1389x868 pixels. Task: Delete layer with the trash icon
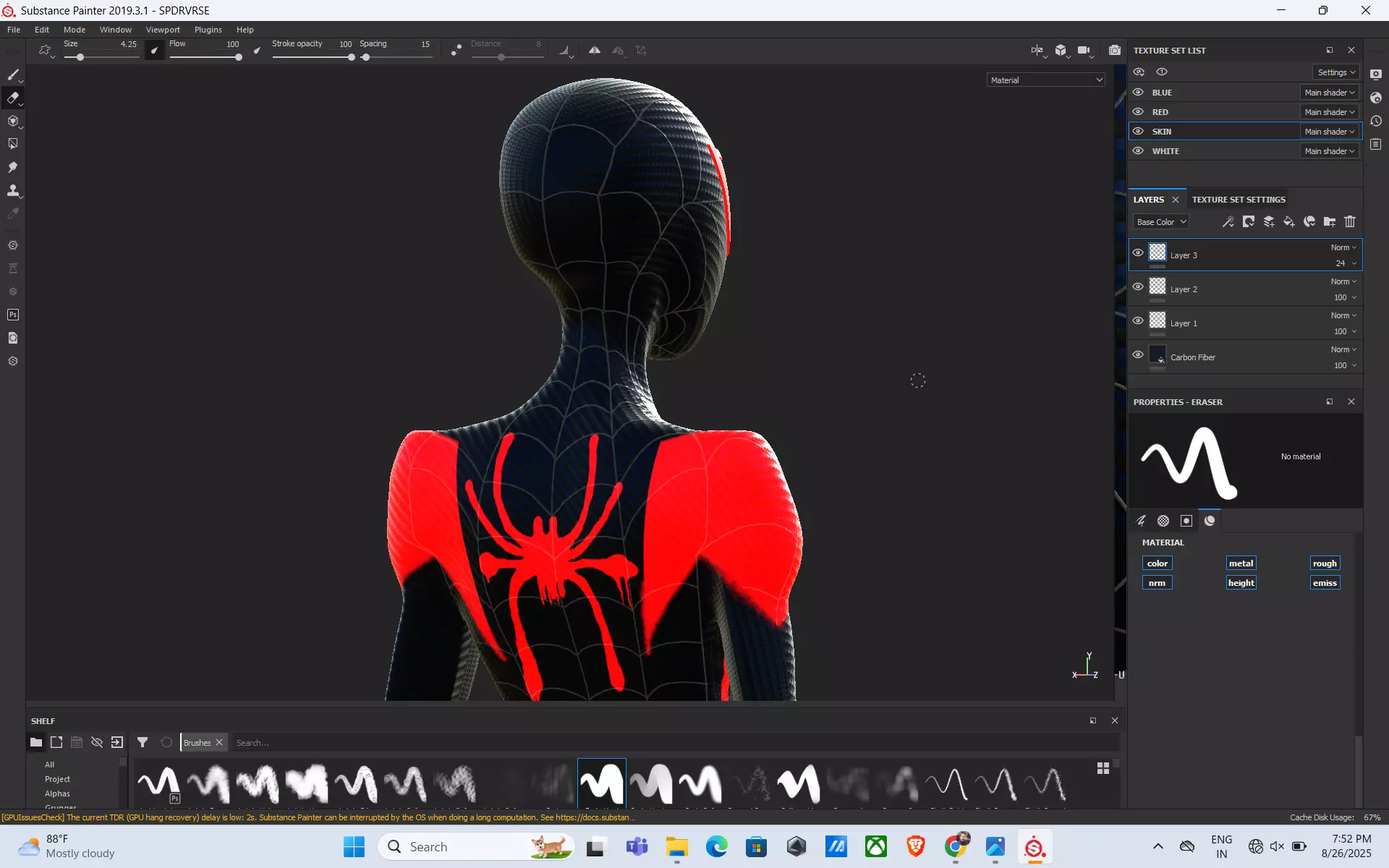(1350, 222)
